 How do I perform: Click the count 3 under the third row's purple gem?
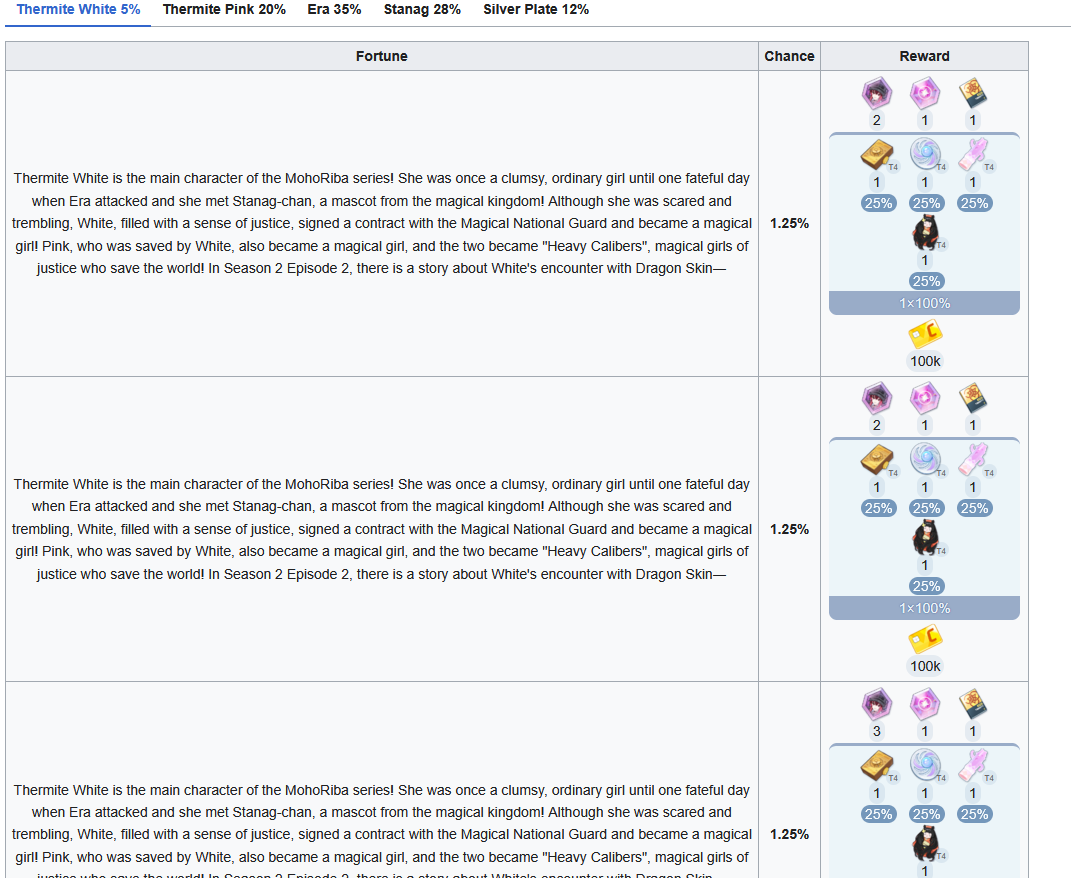tap(876, 731)
